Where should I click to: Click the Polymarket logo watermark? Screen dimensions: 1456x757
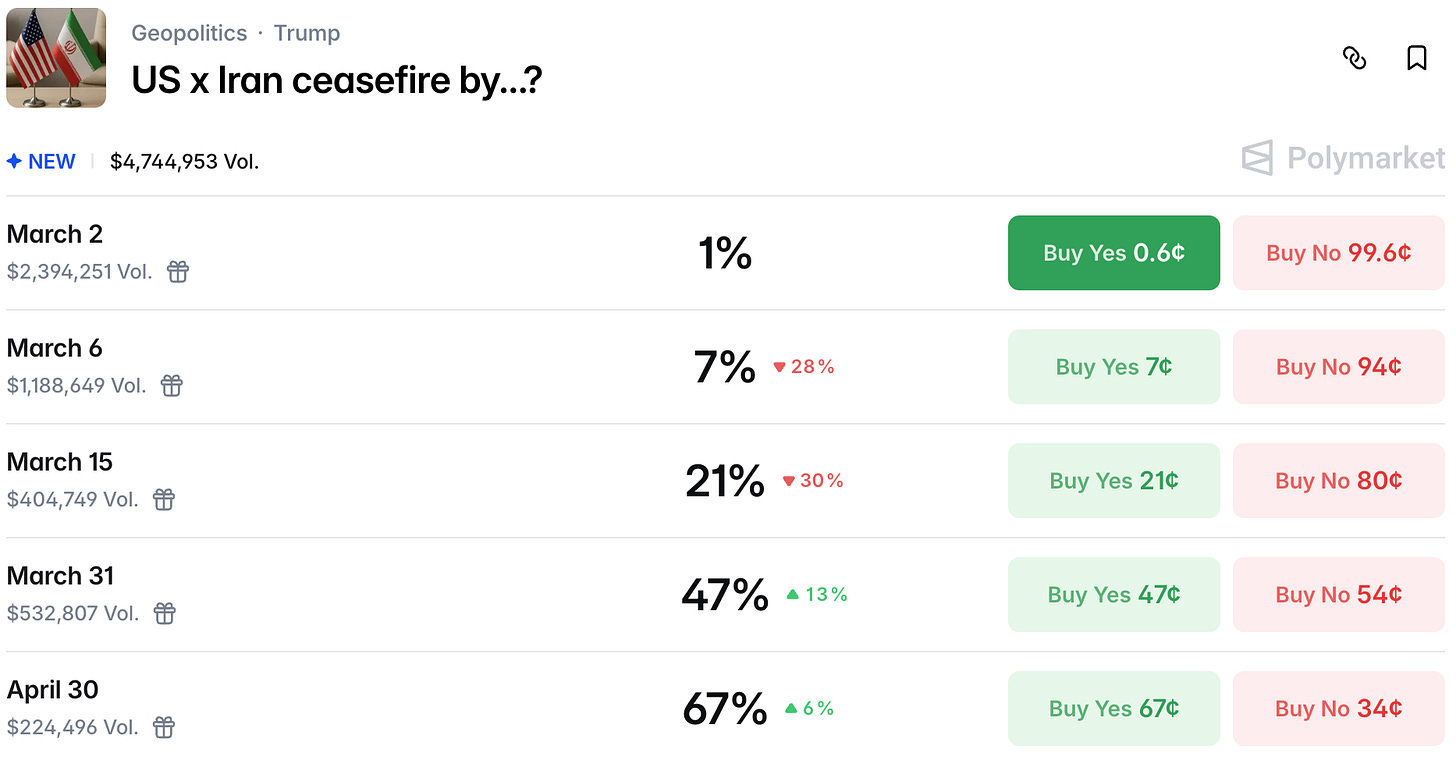click(1343, 158)
